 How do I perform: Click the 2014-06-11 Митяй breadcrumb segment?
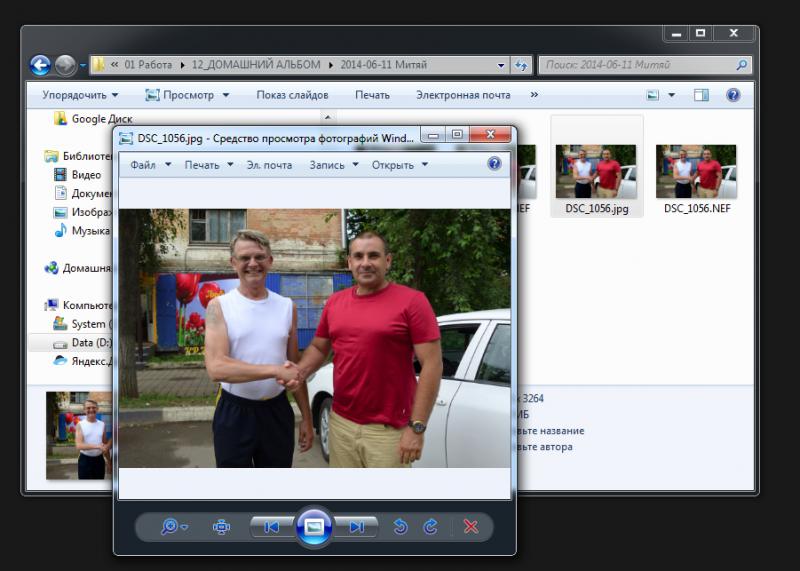pos(384,65)
